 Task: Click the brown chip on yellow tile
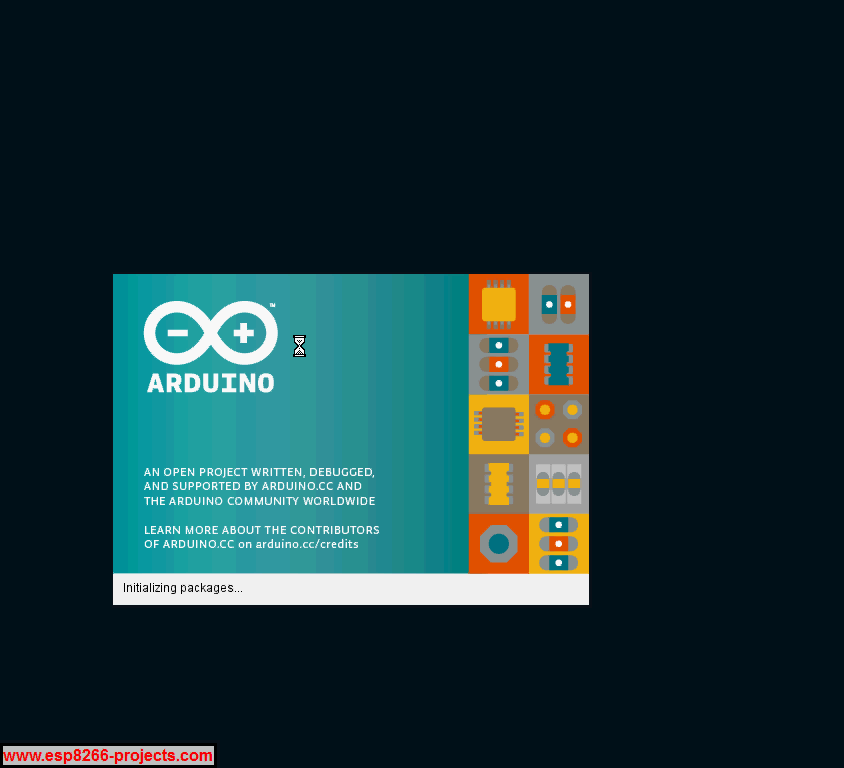(x=498, y=424)
